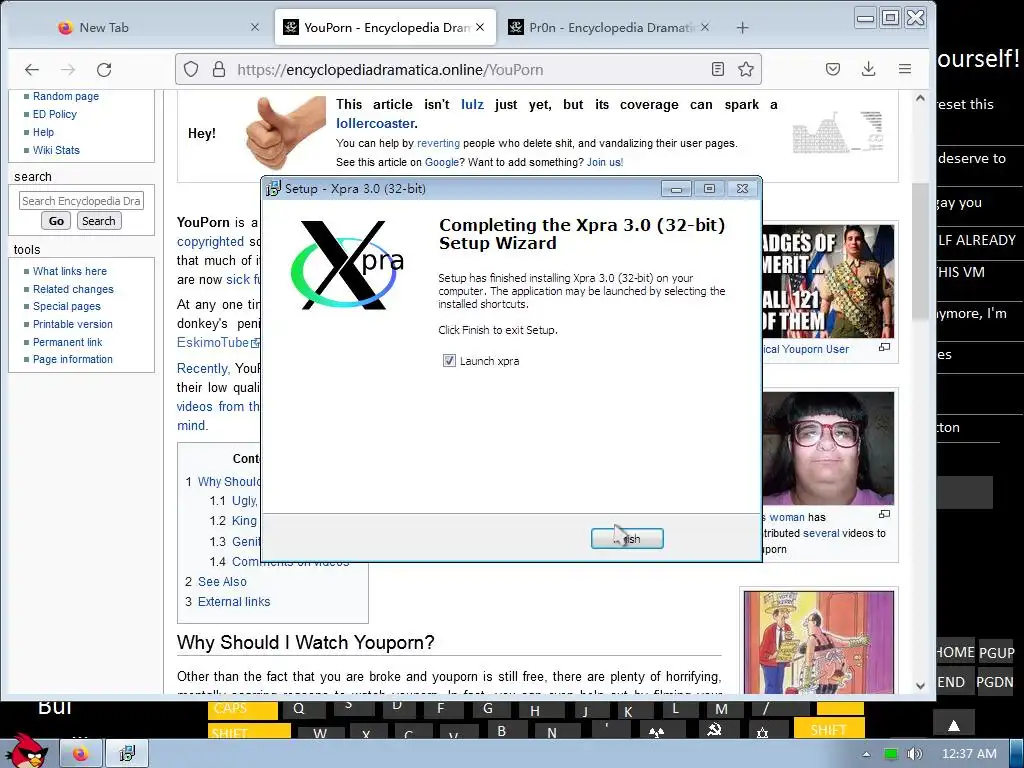
Task: Reload the page with refresh icon
Action: pyautogui.click(x=104, y=69)
